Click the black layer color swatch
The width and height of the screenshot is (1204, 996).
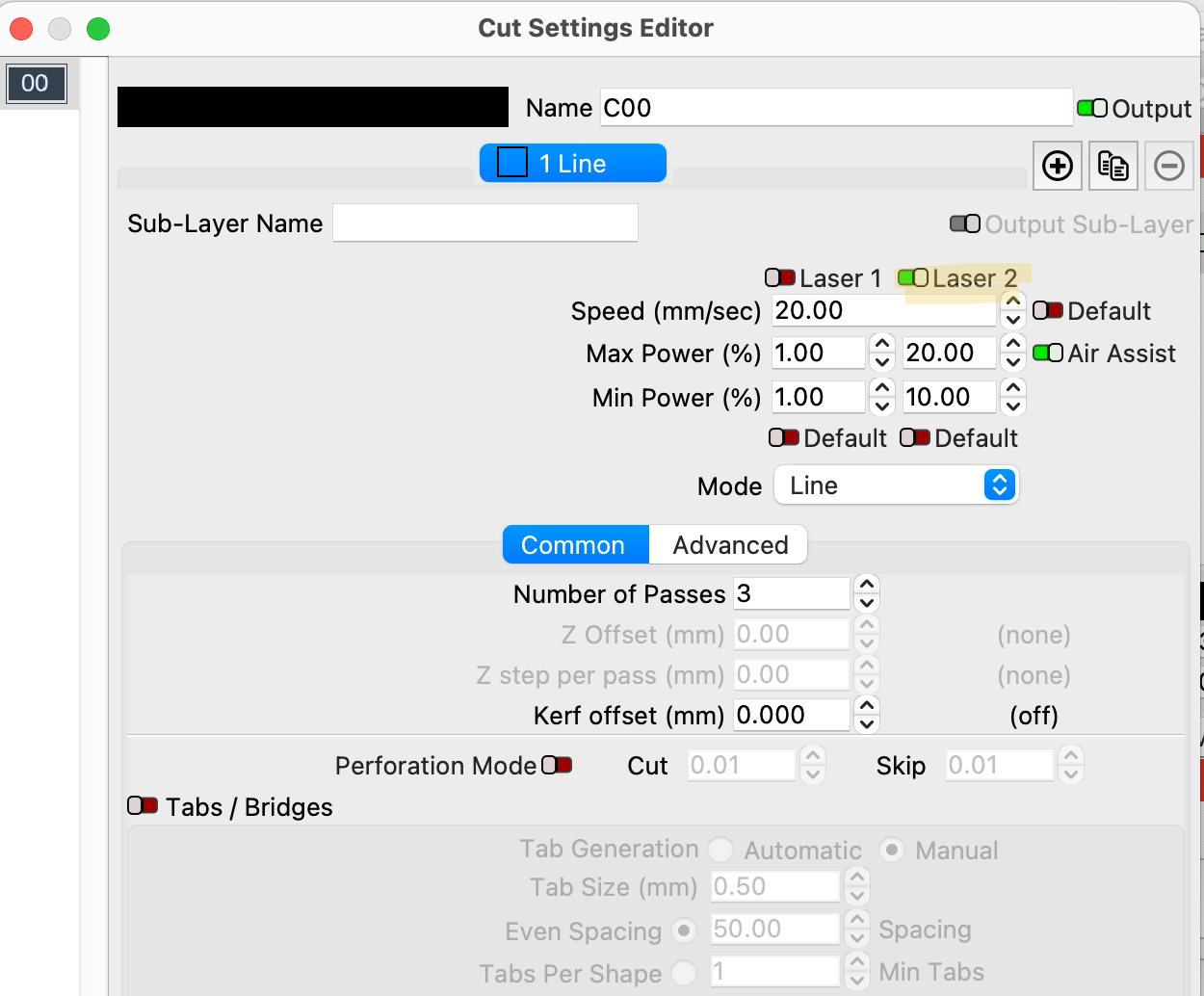pos(312,107)
